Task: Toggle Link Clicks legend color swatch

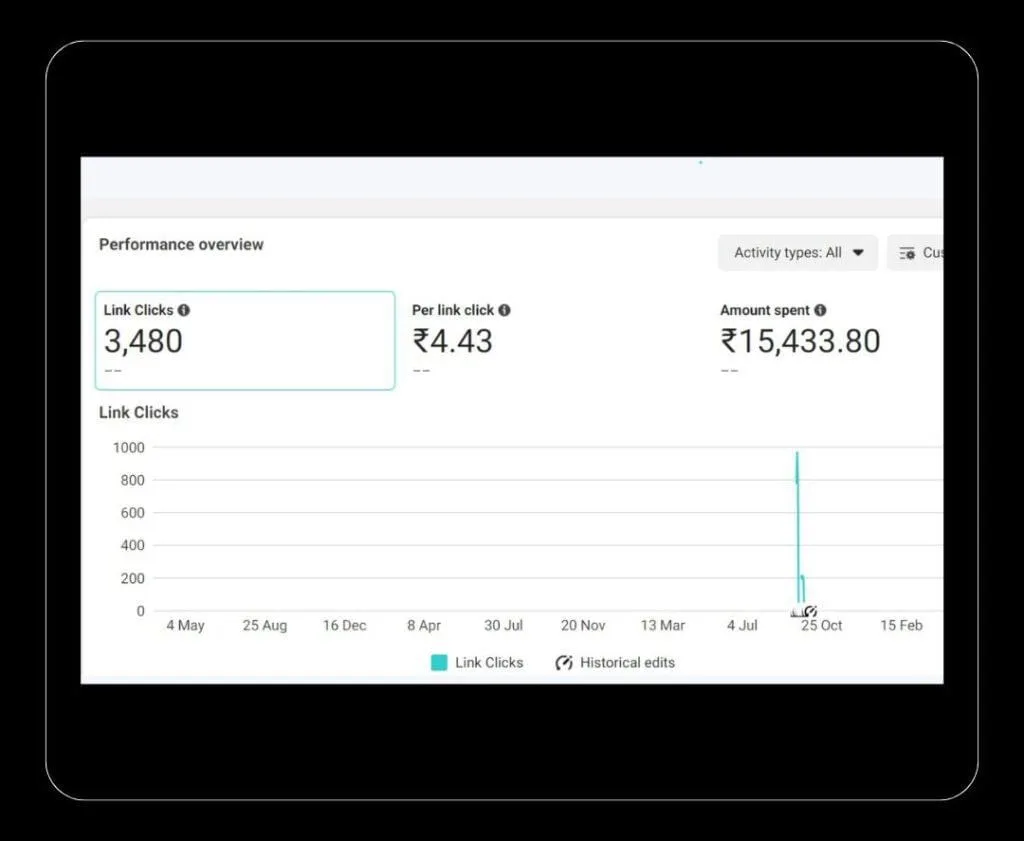Action: [x=440, y=663]
